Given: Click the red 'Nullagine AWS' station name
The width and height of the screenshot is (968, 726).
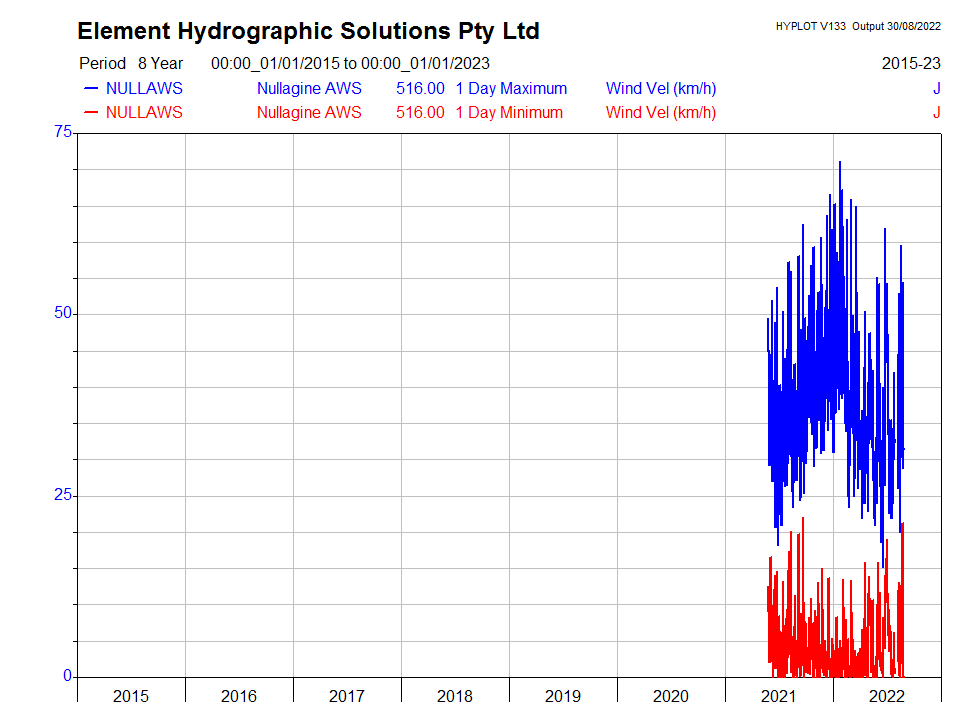Looking at the screenshot, I should (x=309, y=112).
